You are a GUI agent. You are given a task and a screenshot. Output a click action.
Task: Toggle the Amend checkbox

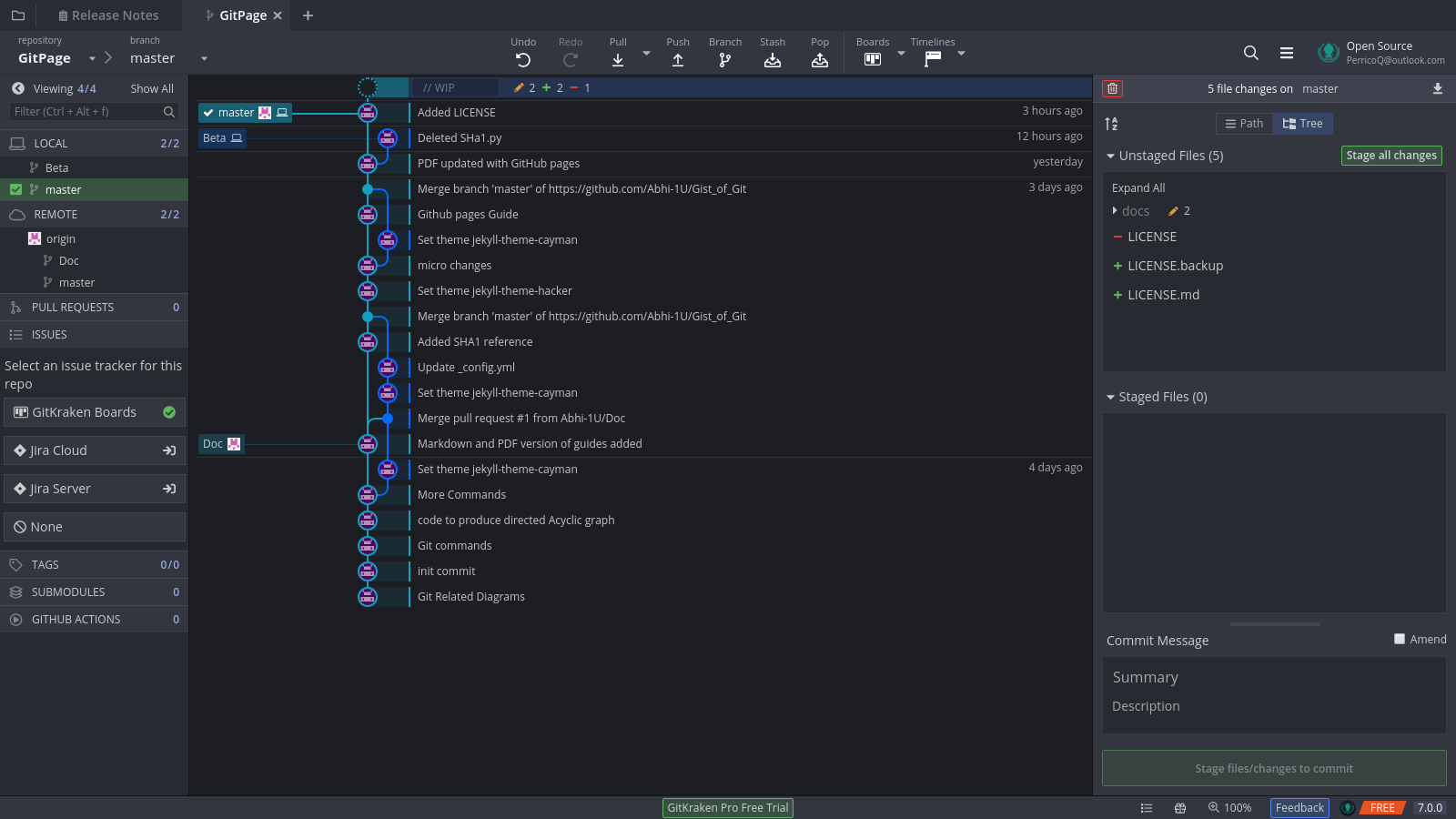(1400, 639)
